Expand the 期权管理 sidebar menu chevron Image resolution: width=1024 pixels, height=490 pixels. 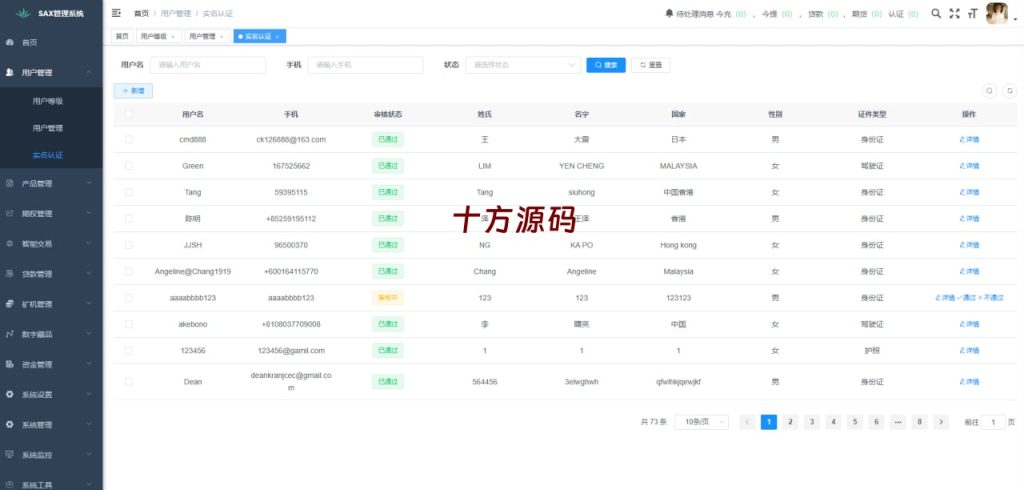[89, 214]
